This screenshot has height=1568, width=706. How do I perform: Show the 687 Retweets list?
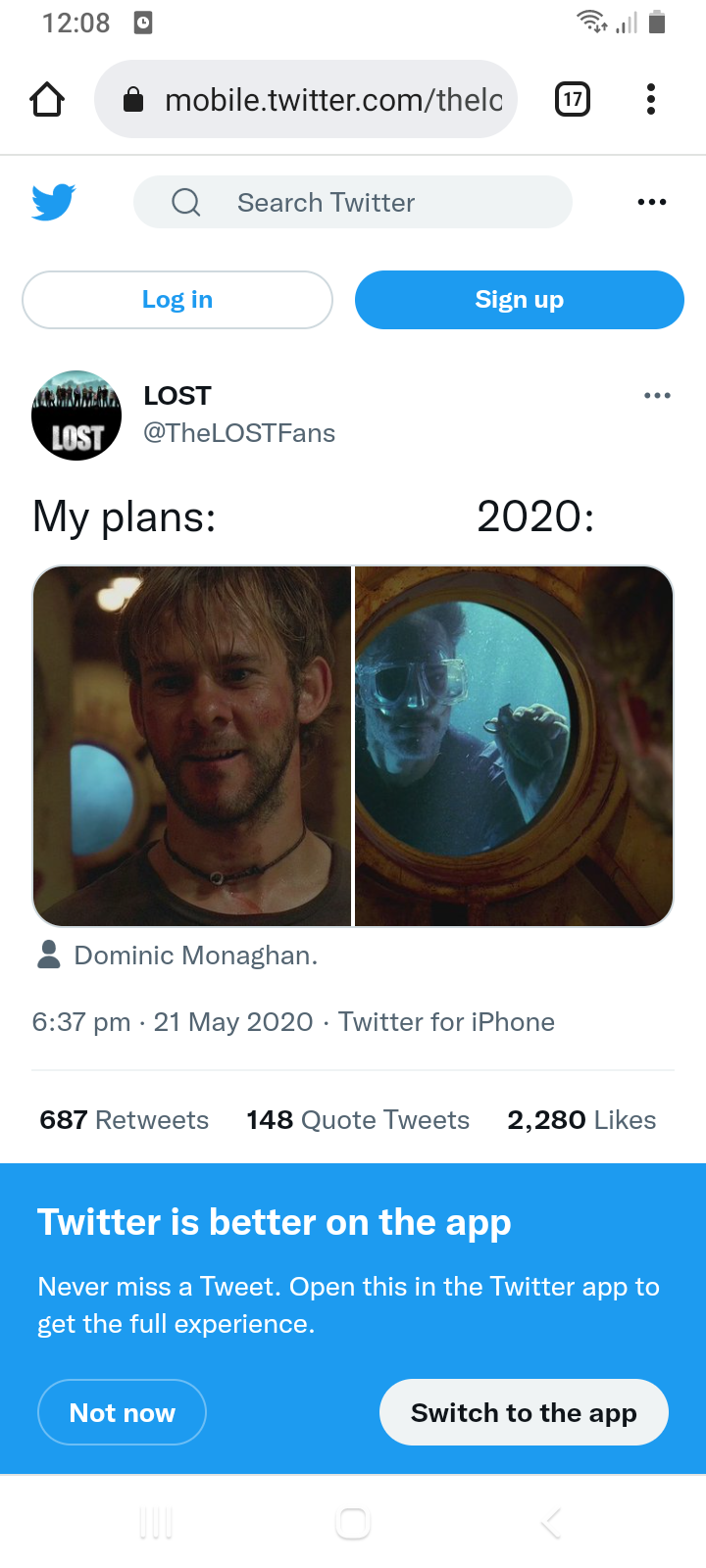click(125, 1120)
